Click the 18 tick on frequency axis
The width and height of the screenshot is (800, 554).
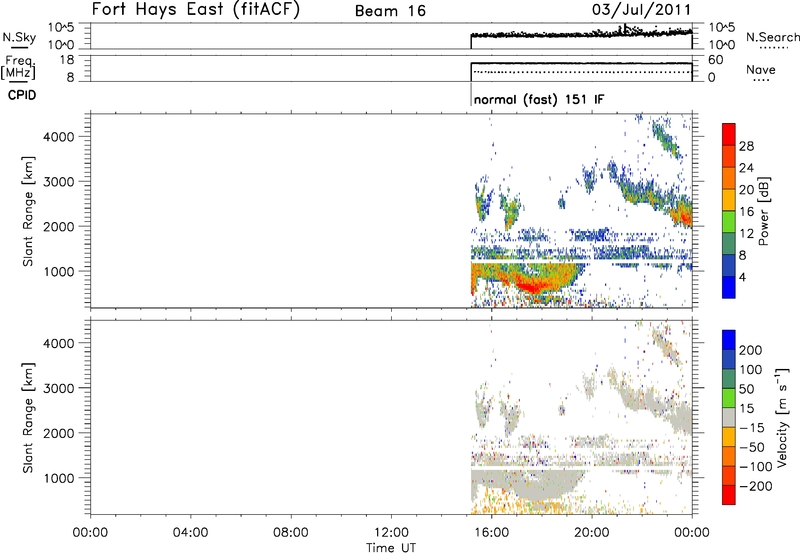[x=67, y=60]
